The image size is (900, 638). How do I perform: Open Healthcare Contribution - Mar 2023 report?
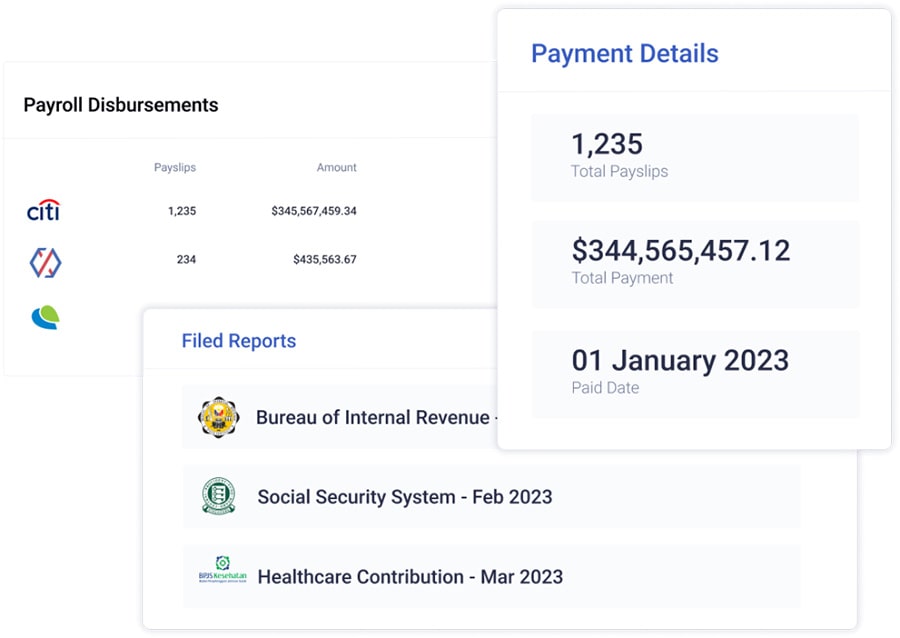tap(491, 576)
